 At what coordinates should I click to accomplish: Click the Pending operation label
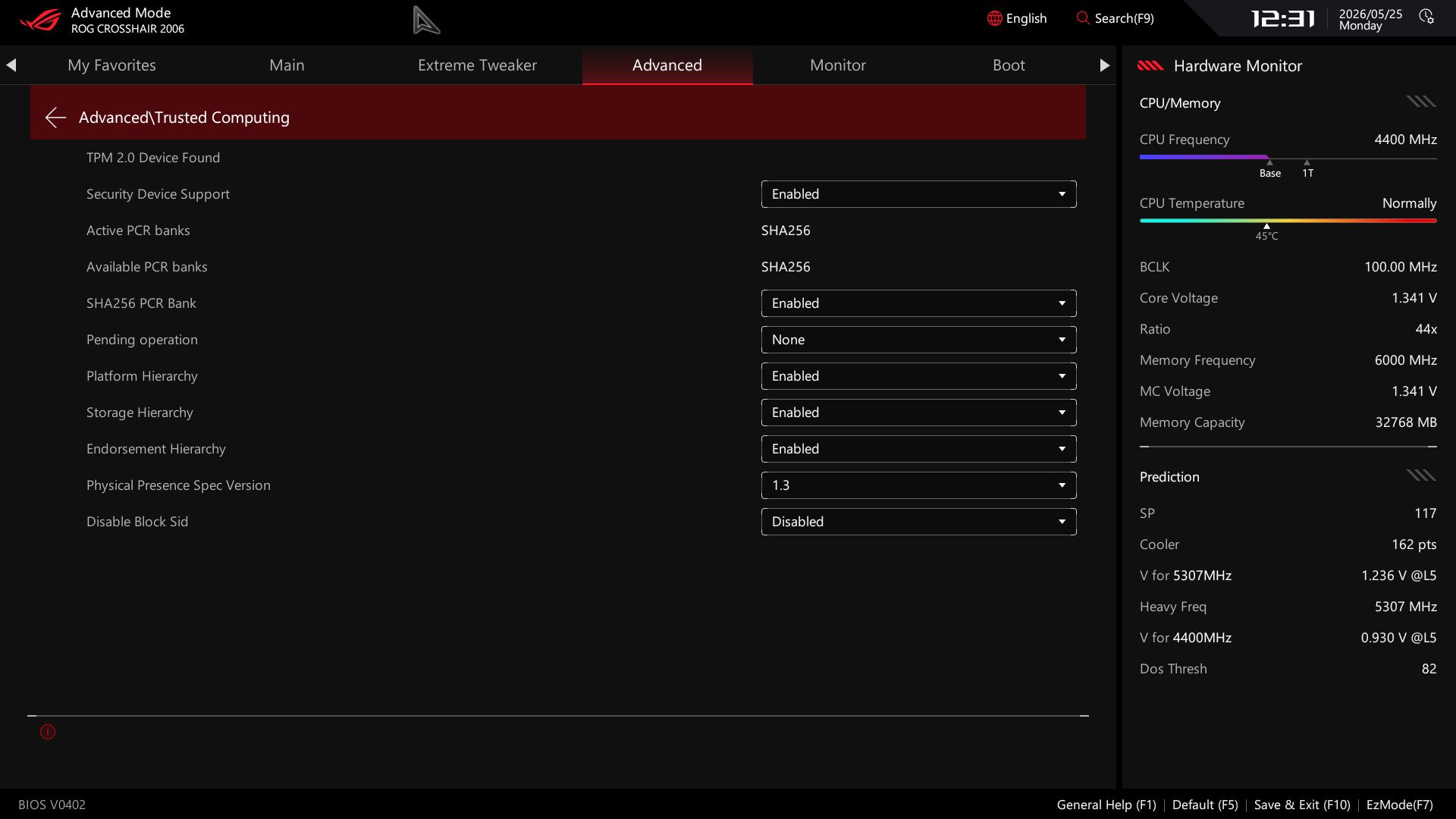pyautogui.click(x=142, y=340)
